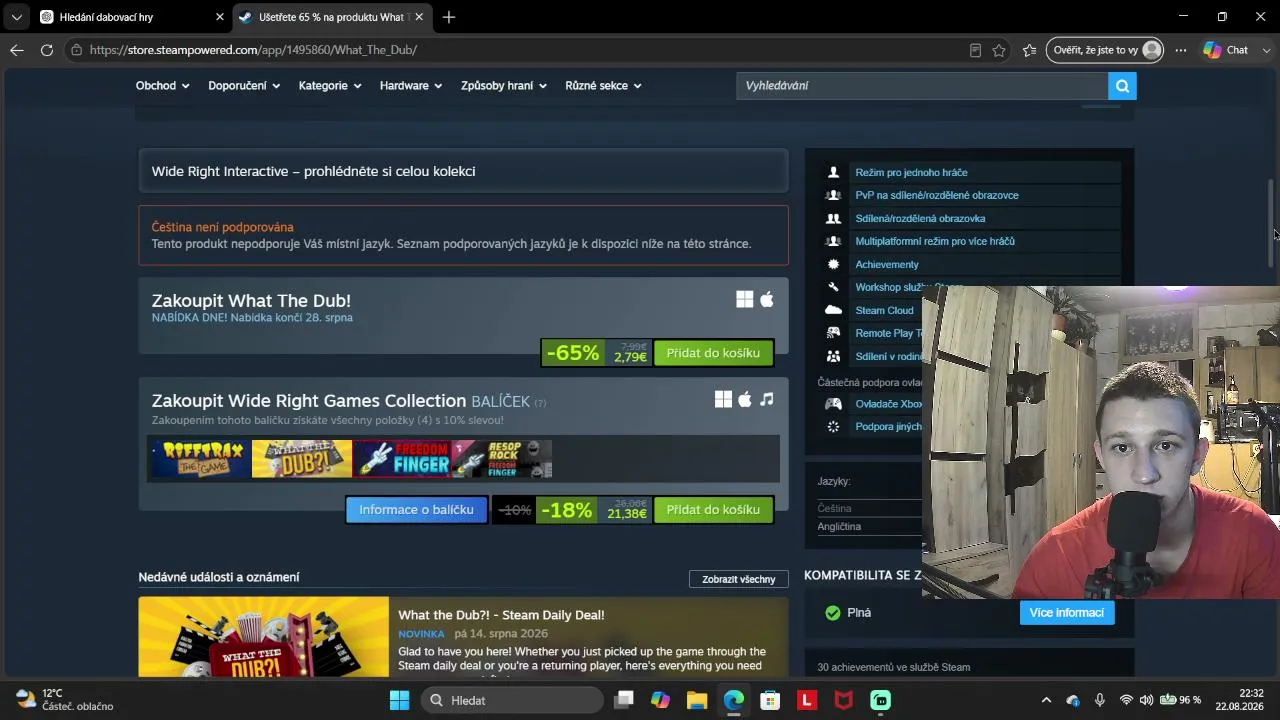Click the Zobrazit všechny button

(738, 579)
